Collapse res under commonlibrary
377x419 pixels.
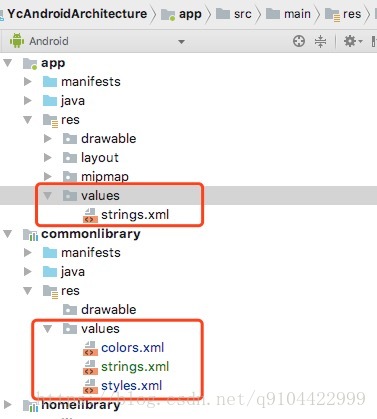28,291
